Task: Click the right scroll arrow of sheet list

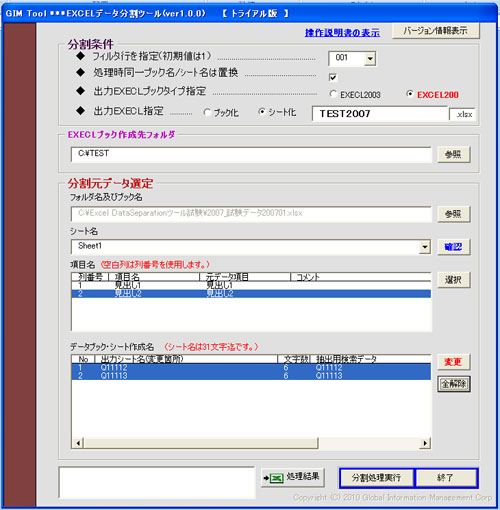Action: (425, 443)
